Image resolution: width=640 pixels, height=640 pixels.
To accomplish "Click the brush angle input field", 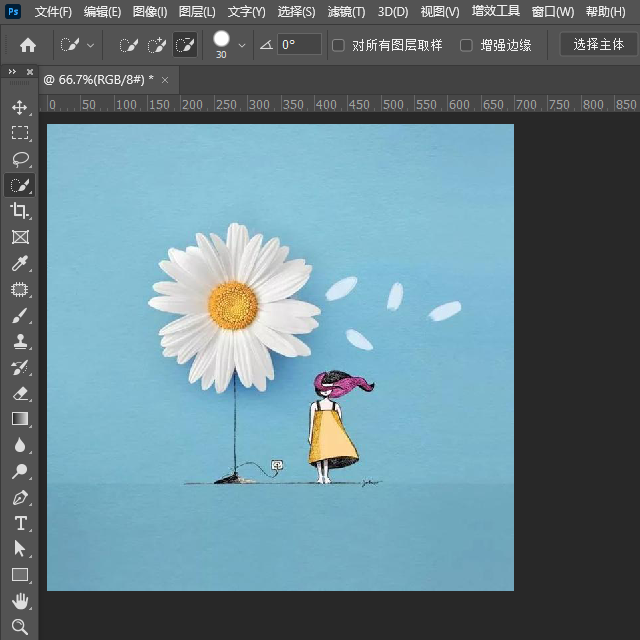I will pos(299,45).
